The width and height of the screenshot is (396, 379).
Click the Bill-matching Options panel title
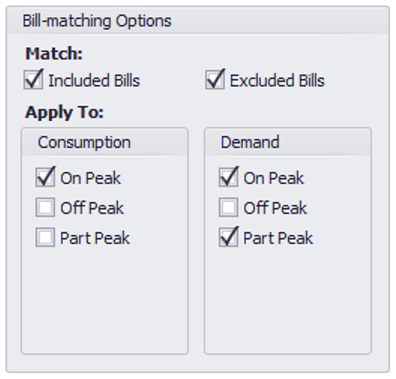coord(97,21)
